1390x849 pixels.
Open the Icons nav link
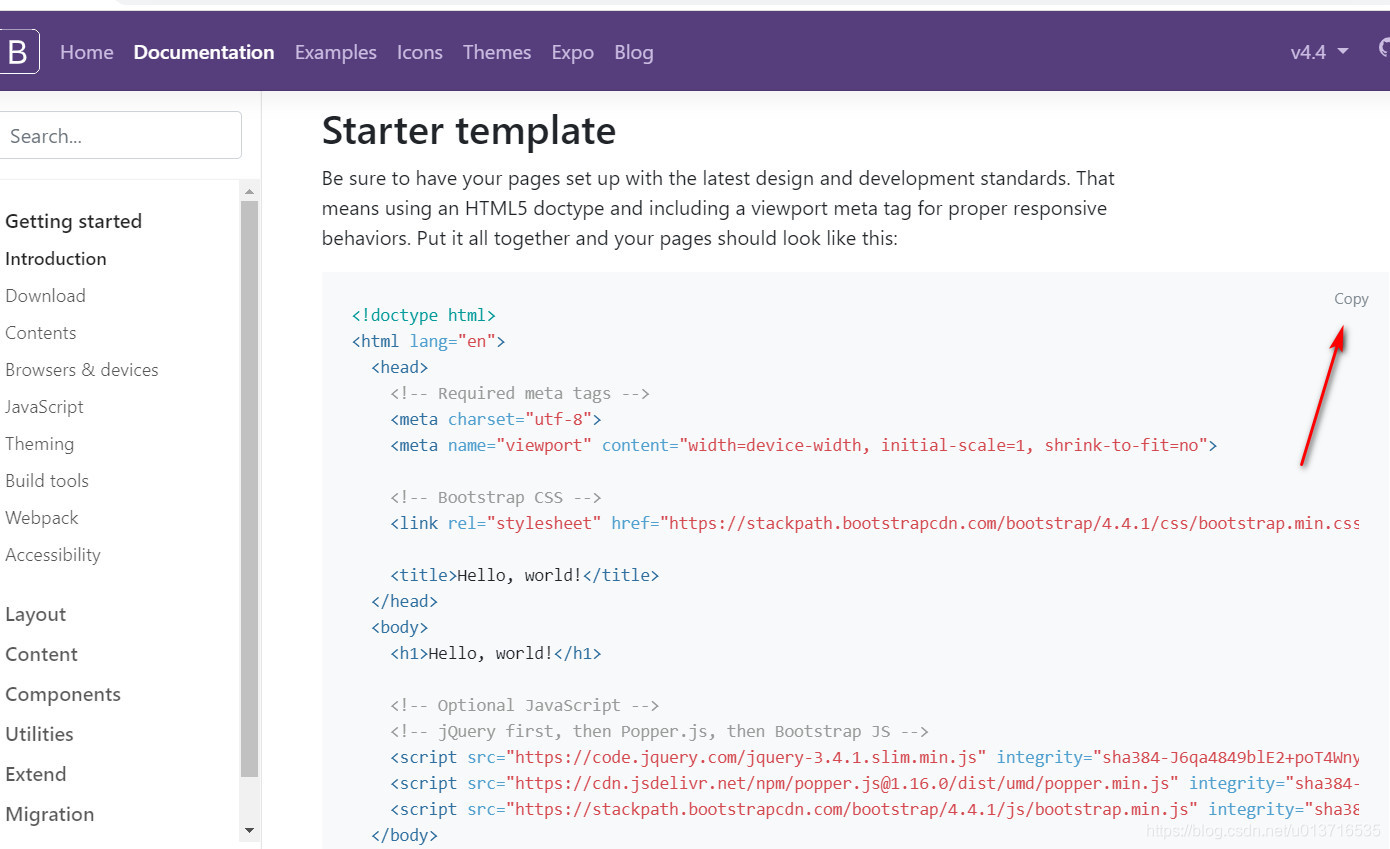[x=420, y=52]
